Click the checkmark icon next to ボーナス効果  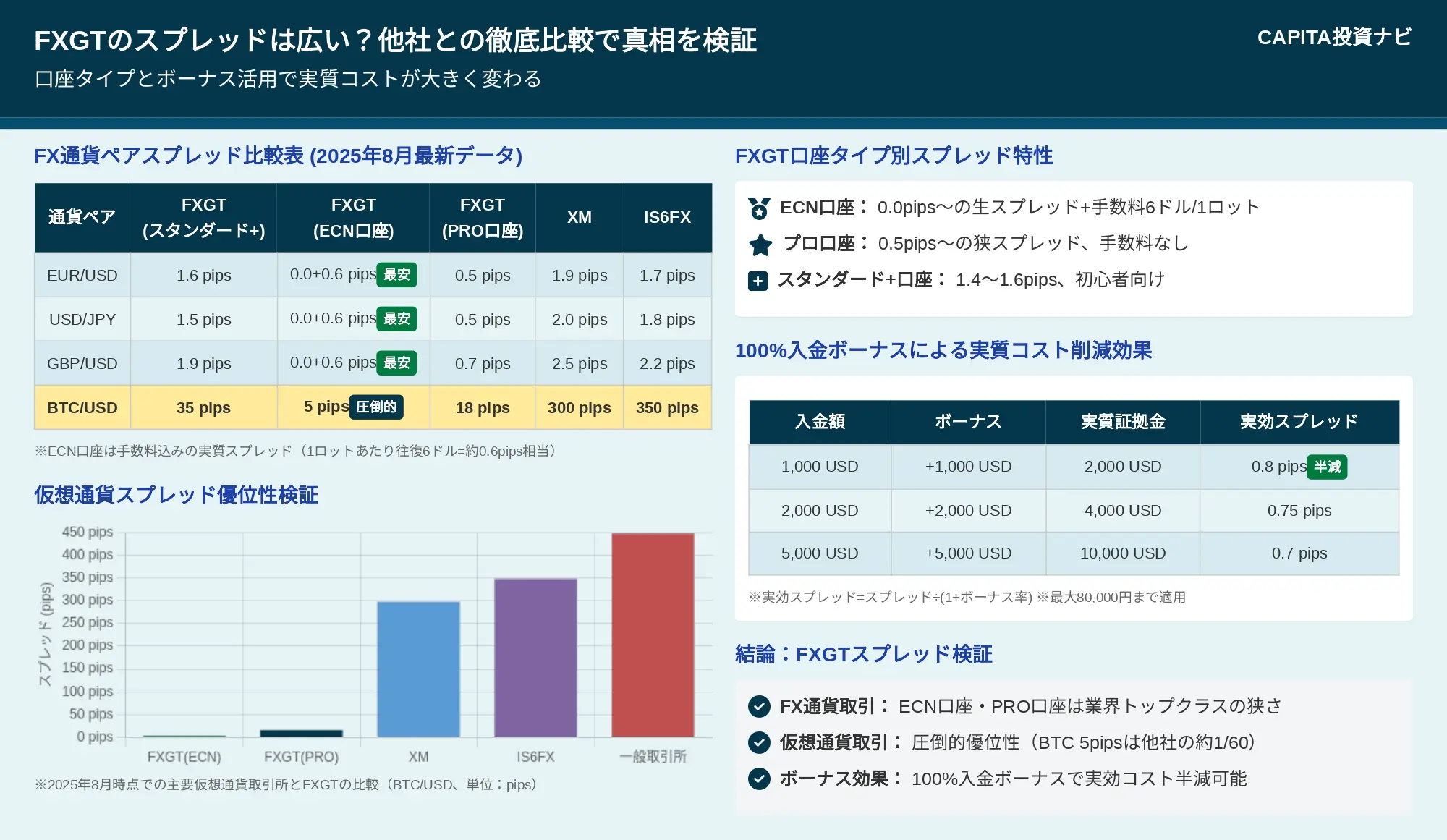point(759,779)
